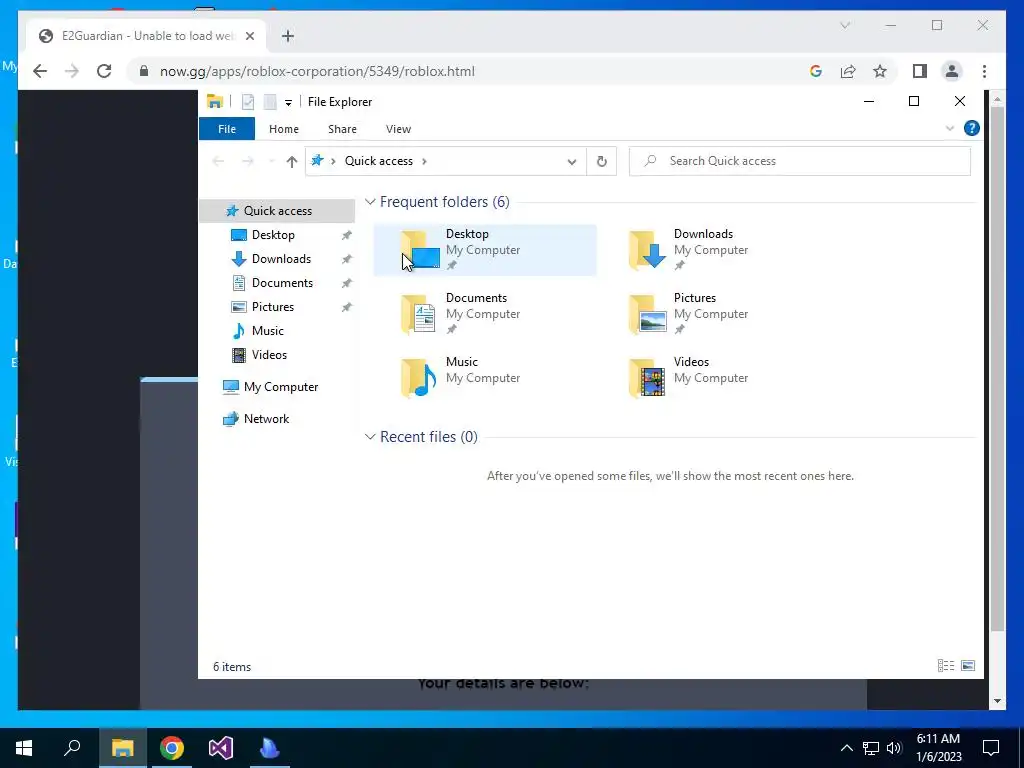Open the View ribbon tab
This screenshot has width=1024, height=768.
tap(398, 129)
